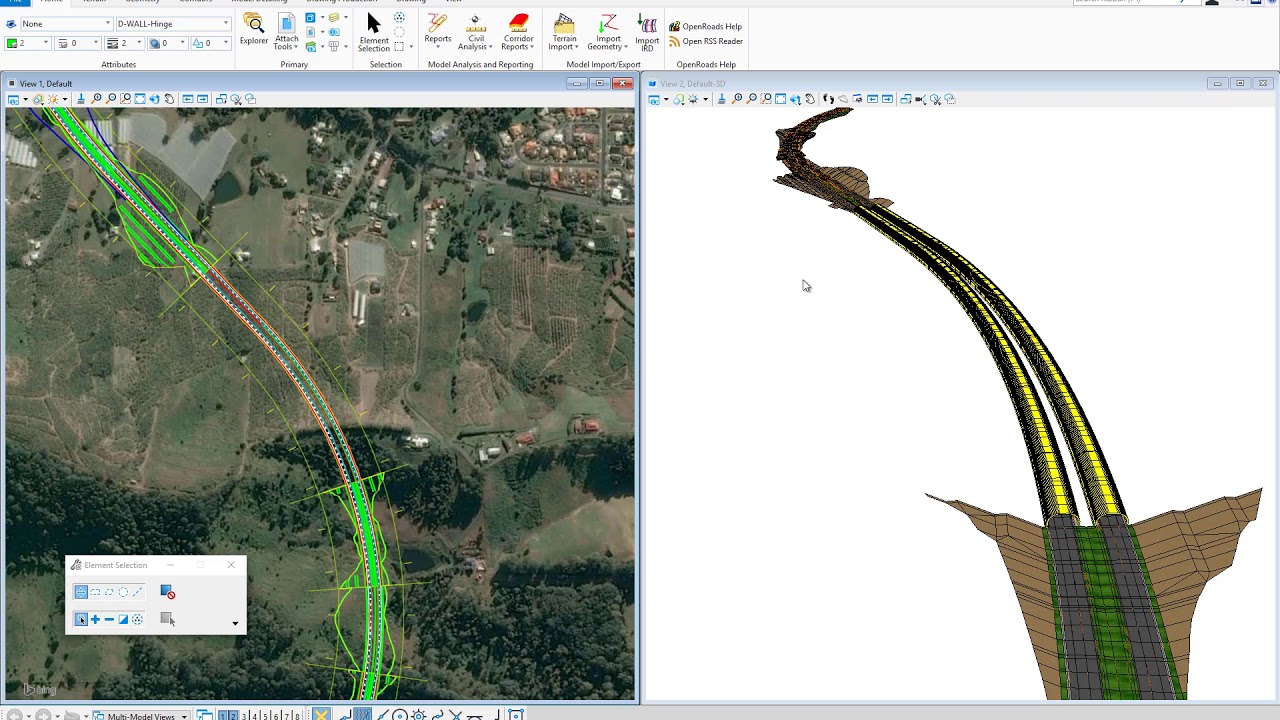Open Import Geometry tool
The image size is (1280, 720).
(607, 32)
